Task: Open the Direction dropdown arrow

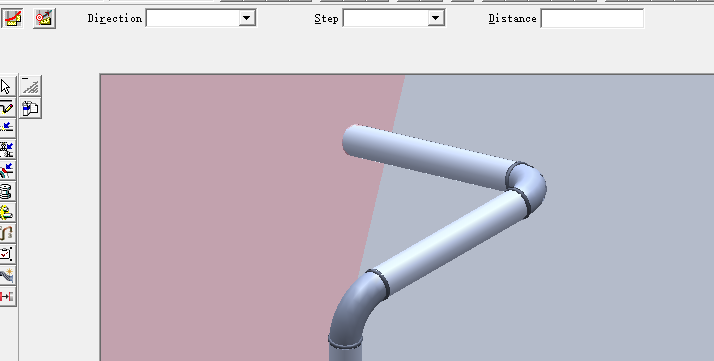Action: (246, 18)
